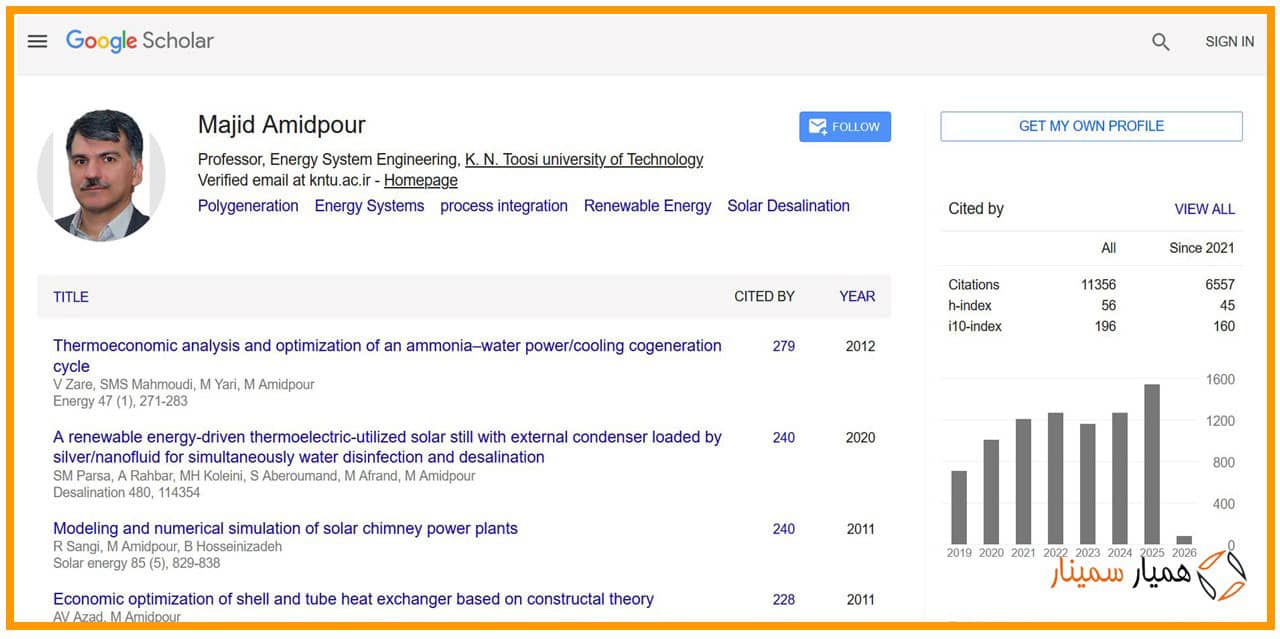Click the Google Scholar logo
This screenshot has width=1280, height=639.
(139, 41)
